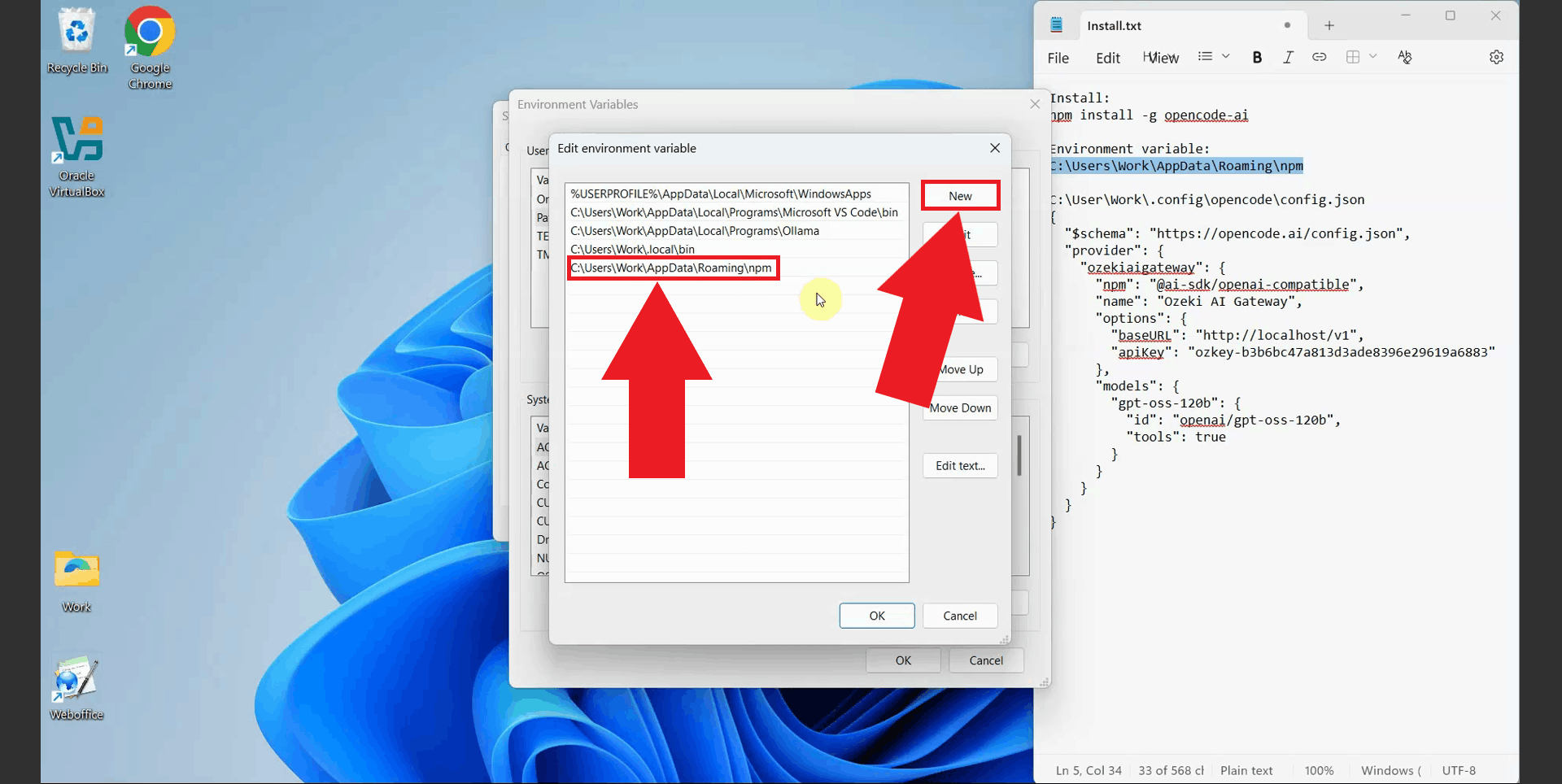Image resolution: width=1562 pixels, height=784 pixels.
Task: Click the clear formatting icon
Action: point(1404,57)
